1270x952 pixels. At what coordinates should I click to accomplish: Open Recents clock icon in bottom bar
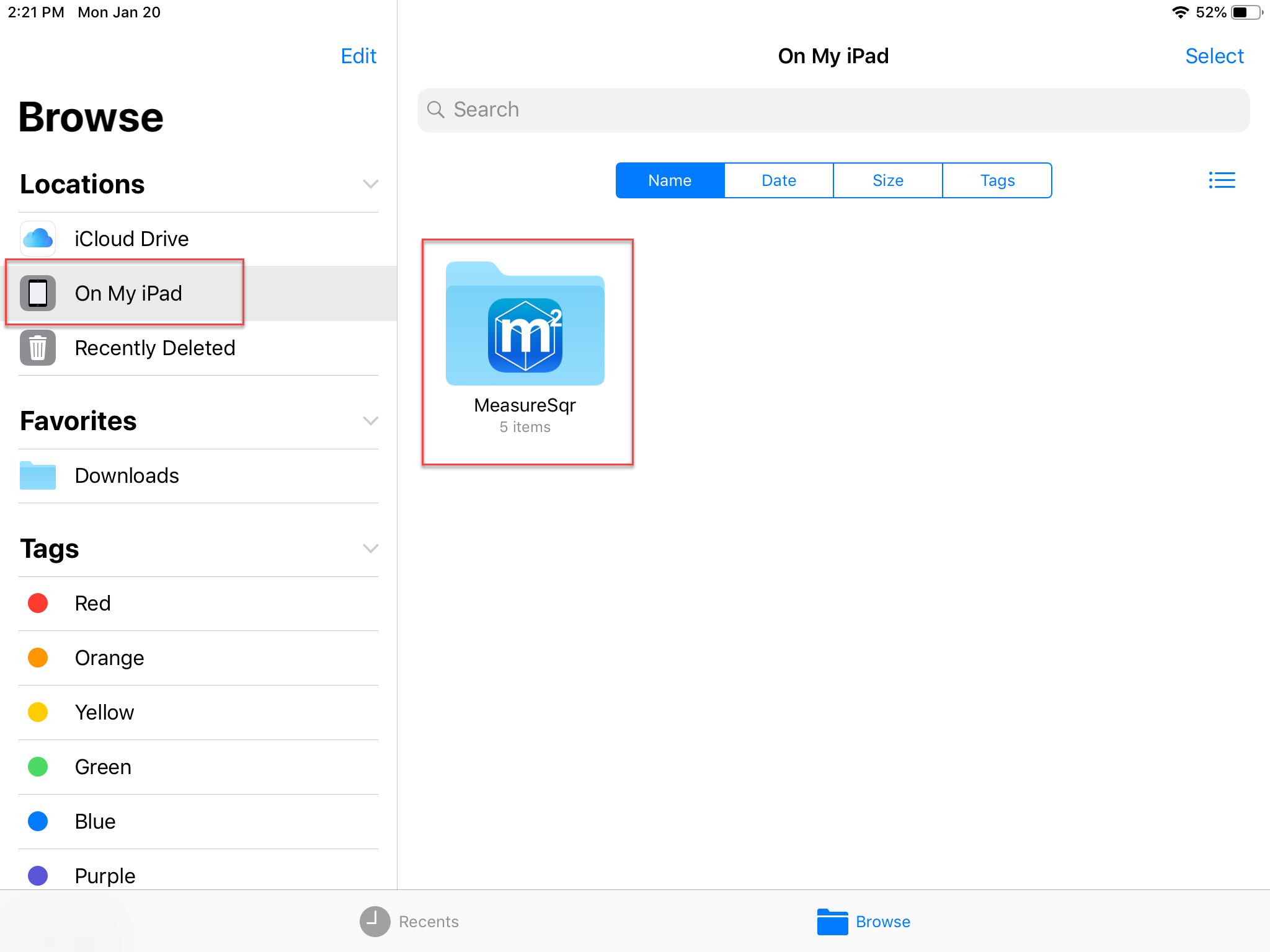point(375,922)
